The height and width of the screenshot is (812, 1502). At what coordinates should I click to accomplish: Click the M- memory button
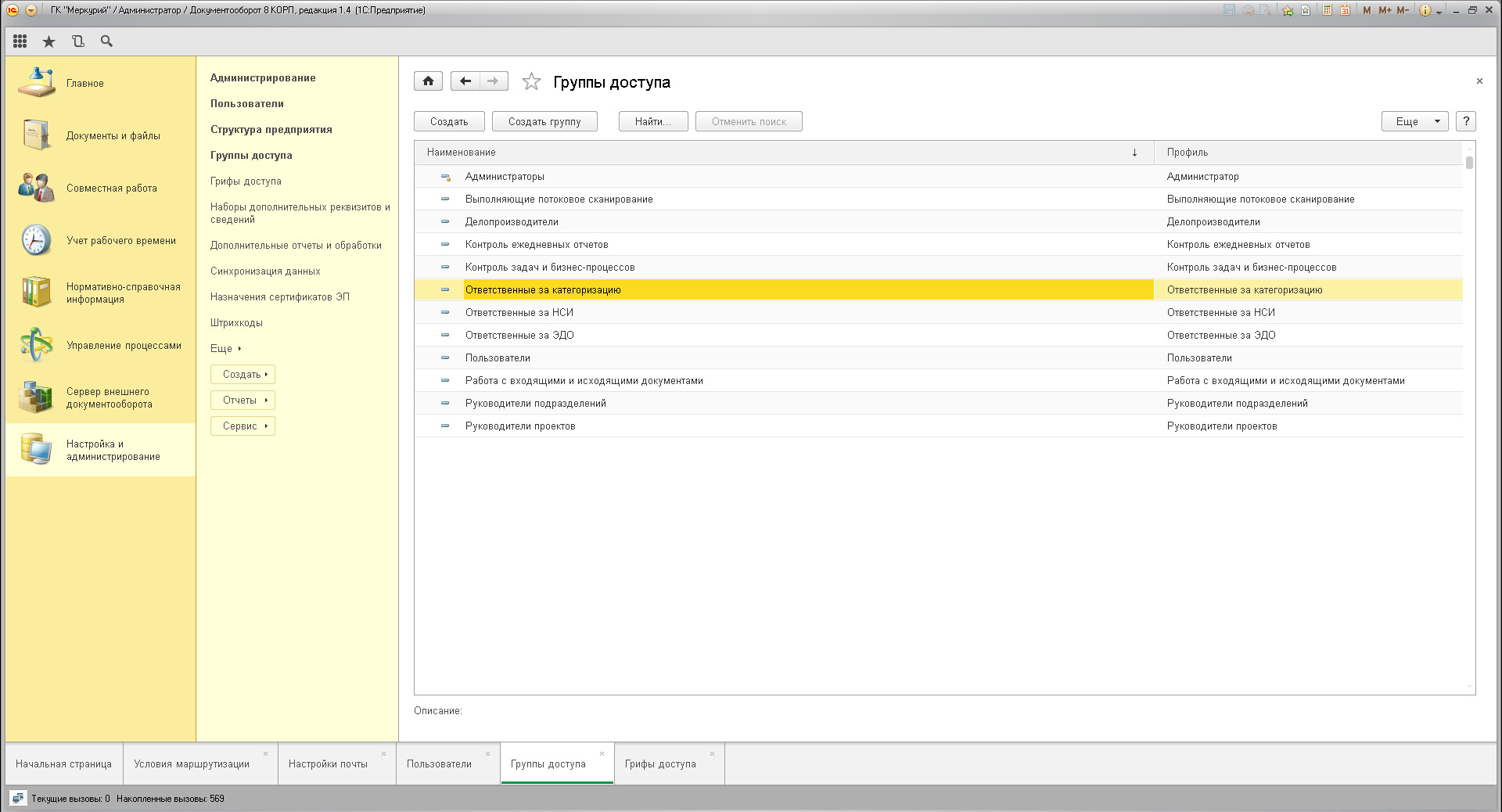1403,10
